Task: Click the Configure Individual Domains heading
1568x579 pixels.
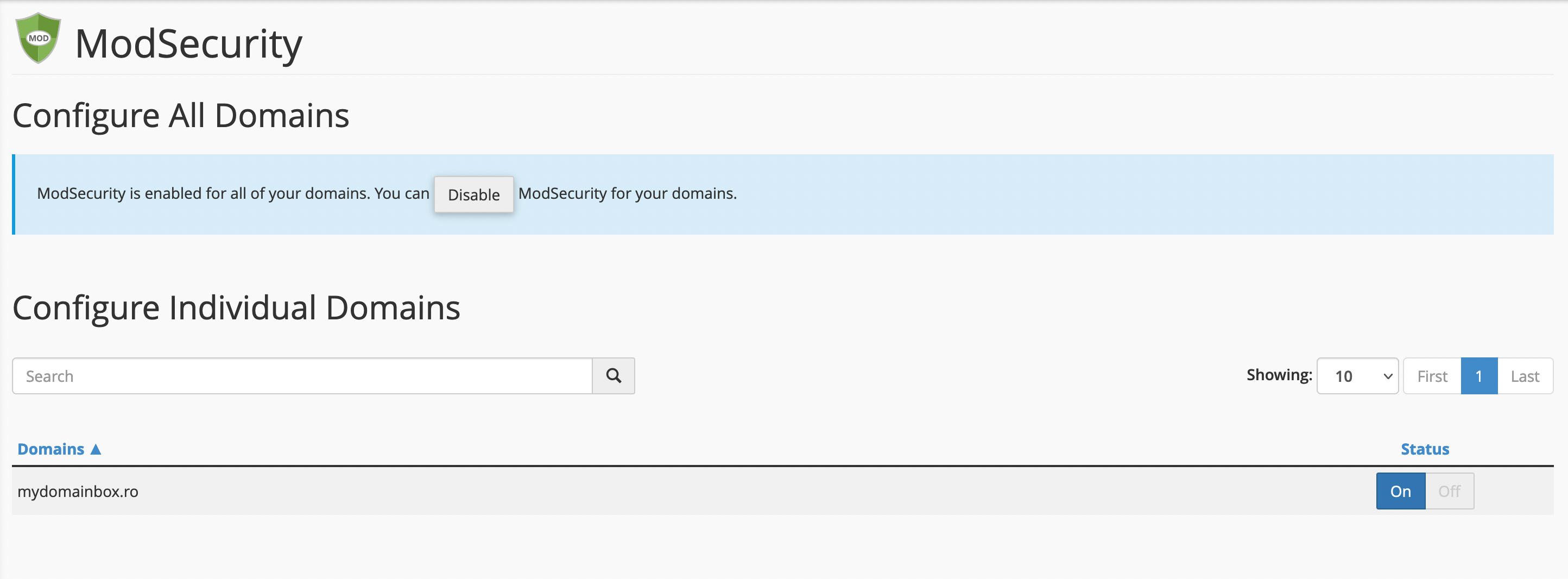Action: tap(236, 308)
